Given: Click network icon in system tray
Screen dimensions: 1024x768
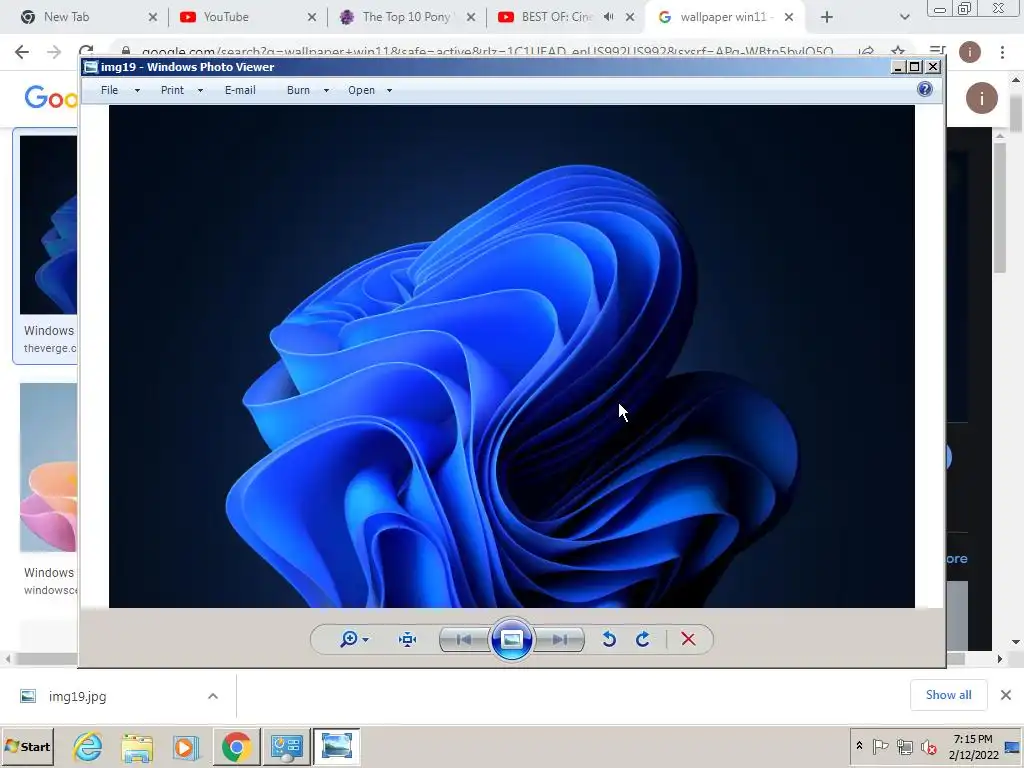Looking at the screenshot, I should [x=904, y=746].
